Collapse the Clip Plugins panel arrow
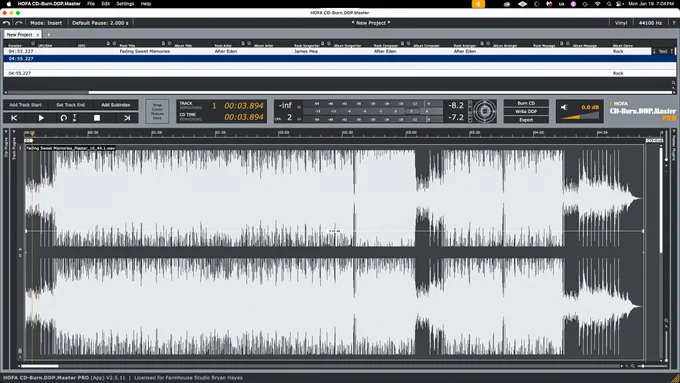Viewport: 680px width, 383px height. point(6,131)
